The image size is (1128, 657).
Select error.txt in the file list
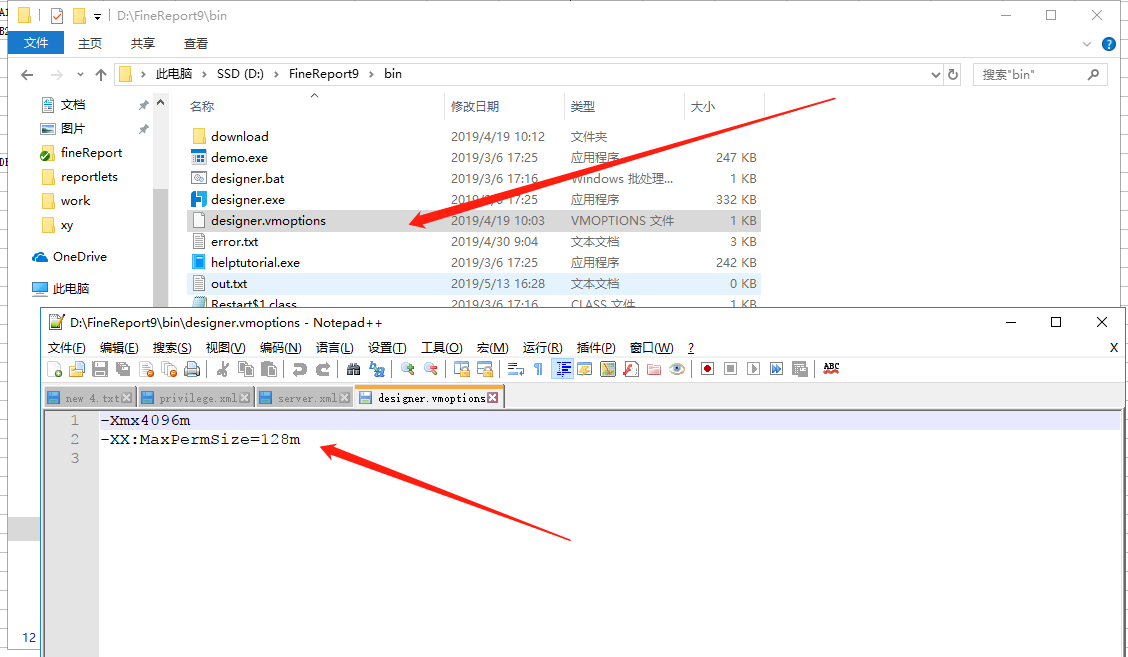pos(235,242)
